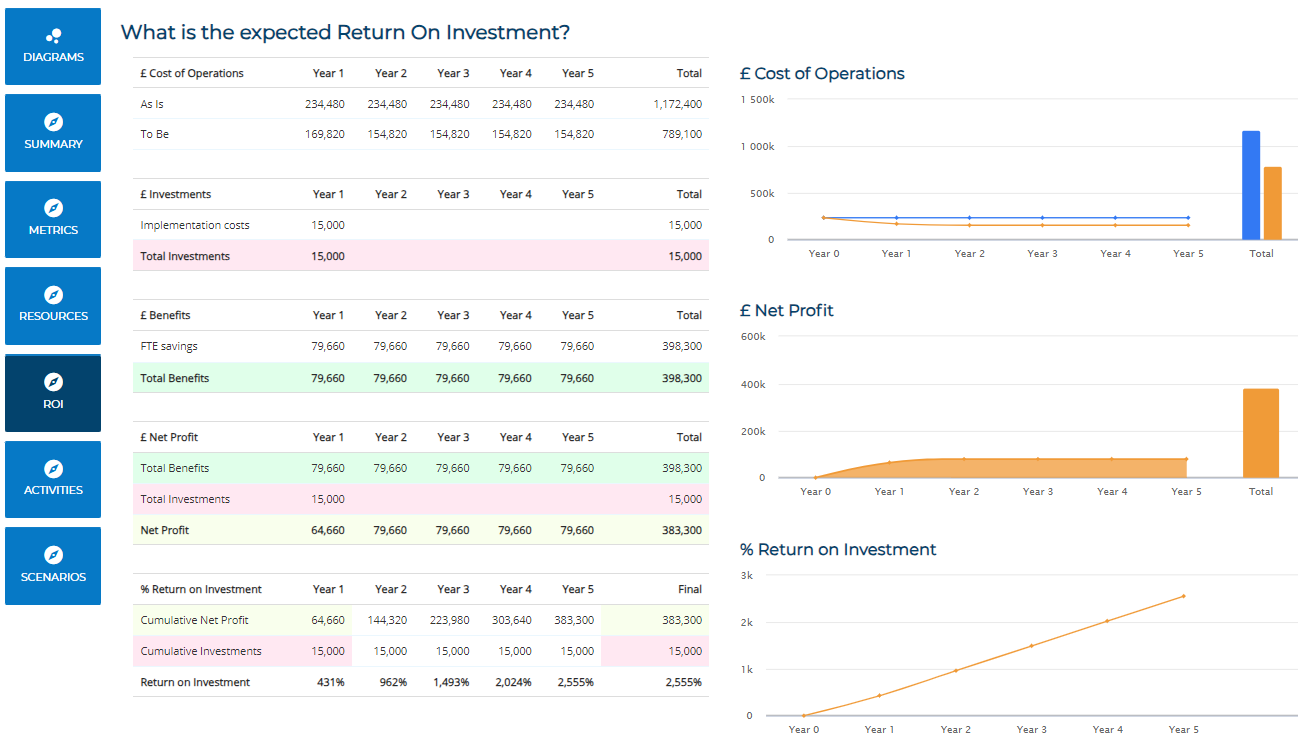
Task: Select the FTE savings row label
Action: pyautogui.click(x=169, y=346)
